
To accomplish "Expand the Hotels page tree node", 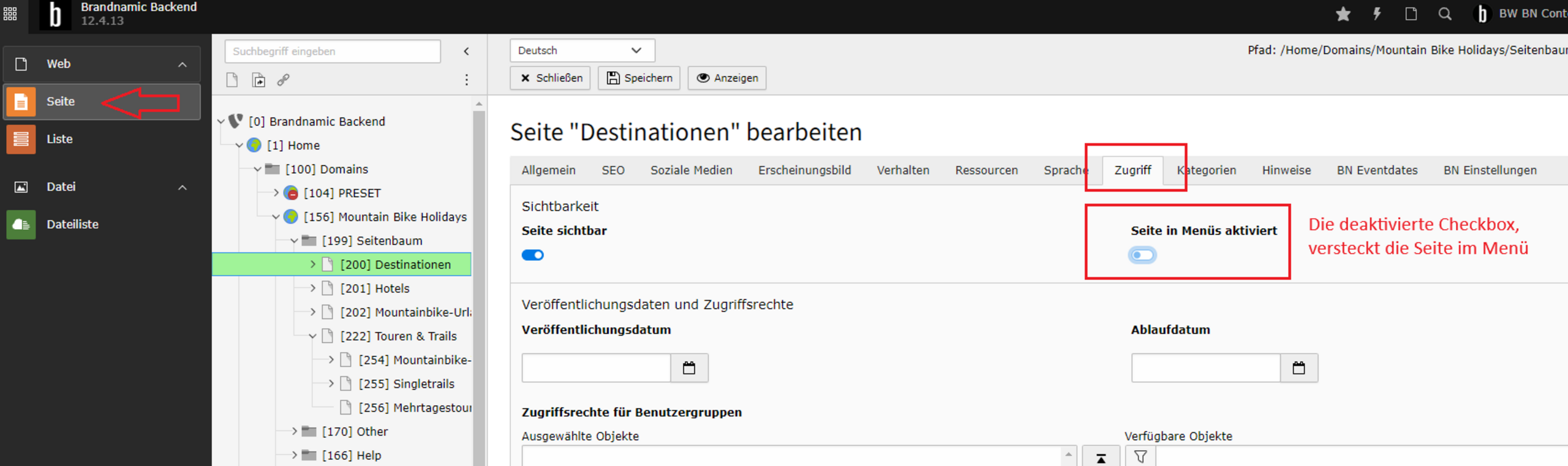I will pos(313,288).
